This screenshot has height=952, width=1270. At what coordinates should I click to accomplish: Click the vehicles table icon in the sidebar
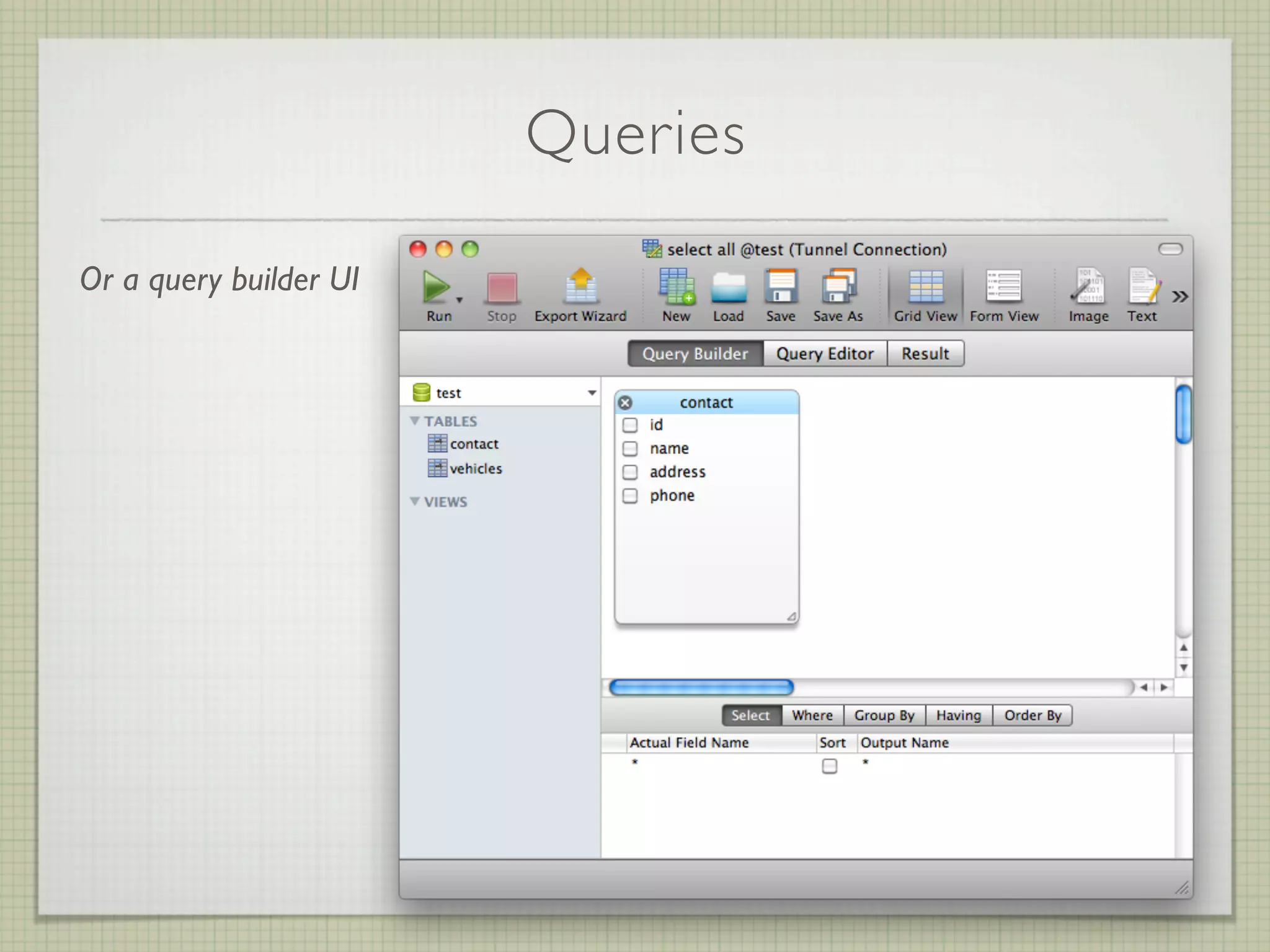(x=437, y=468)
